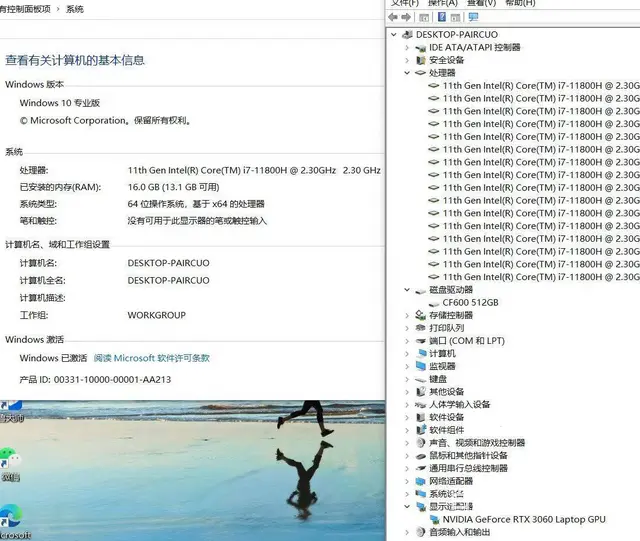The height and width of the screenshot is (541, 640).
Task: Click the 'Windows 10 专业版' edition text
Action: (60, 103)
